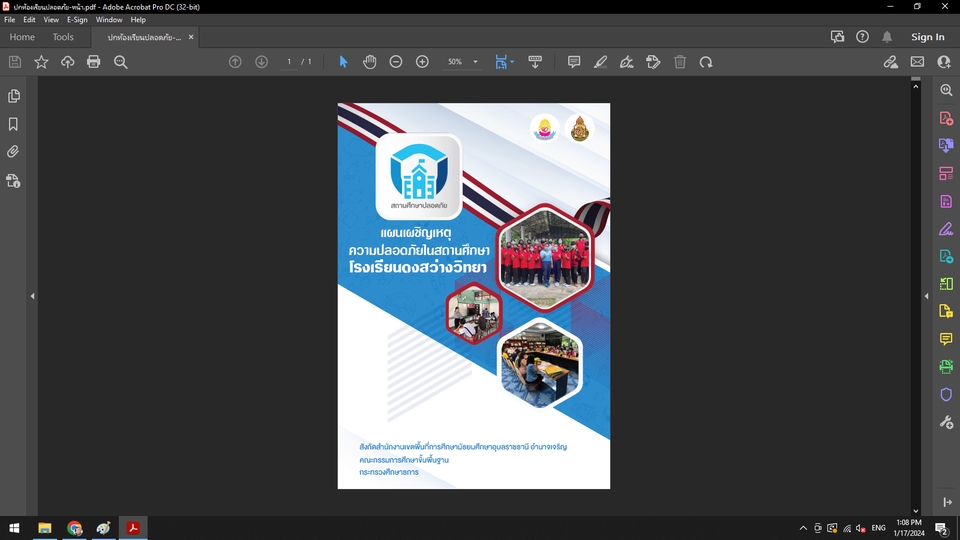
Task: Open the security lock panel icon
Action: [13, 181]
